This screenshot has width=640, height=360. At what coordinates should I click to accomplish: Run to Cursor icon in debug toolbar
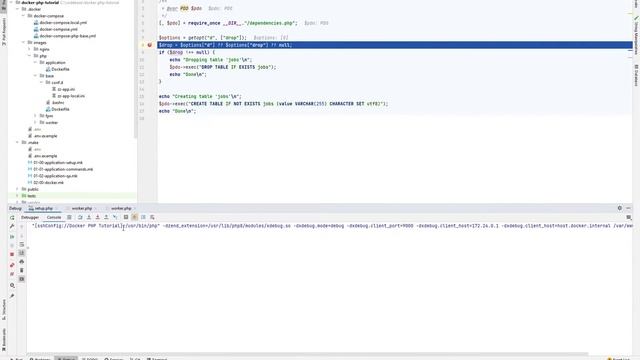[115, 218]
